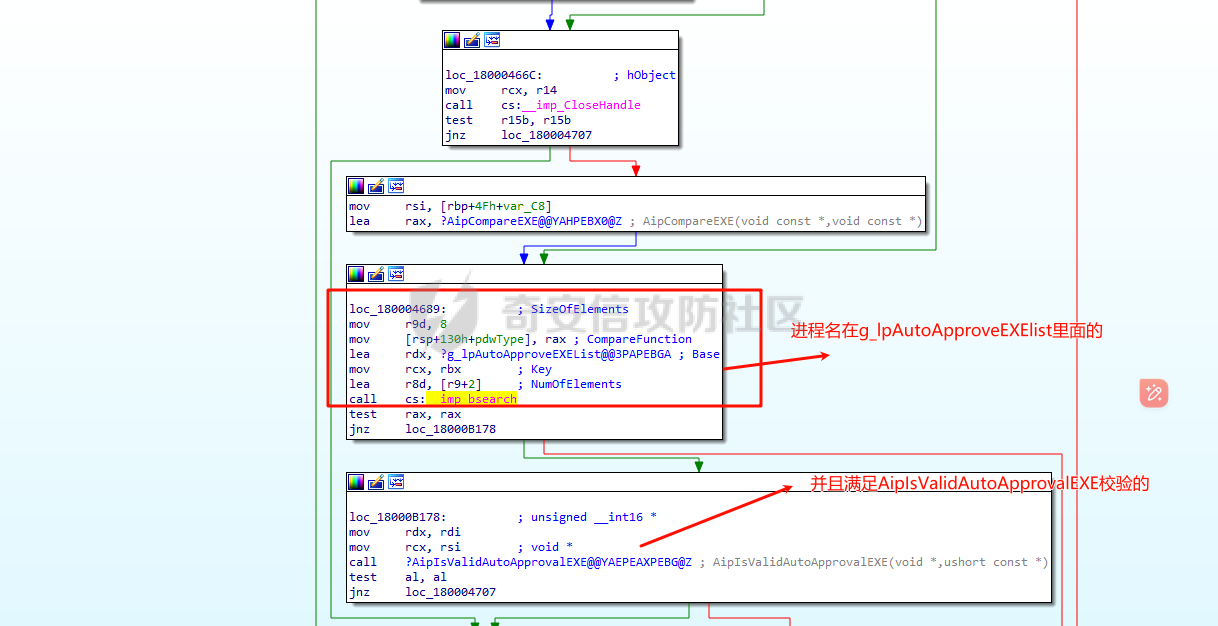Click the floating pink edit button
Viewport: 1218px width, 626px height.
[x=1154, y=393]
